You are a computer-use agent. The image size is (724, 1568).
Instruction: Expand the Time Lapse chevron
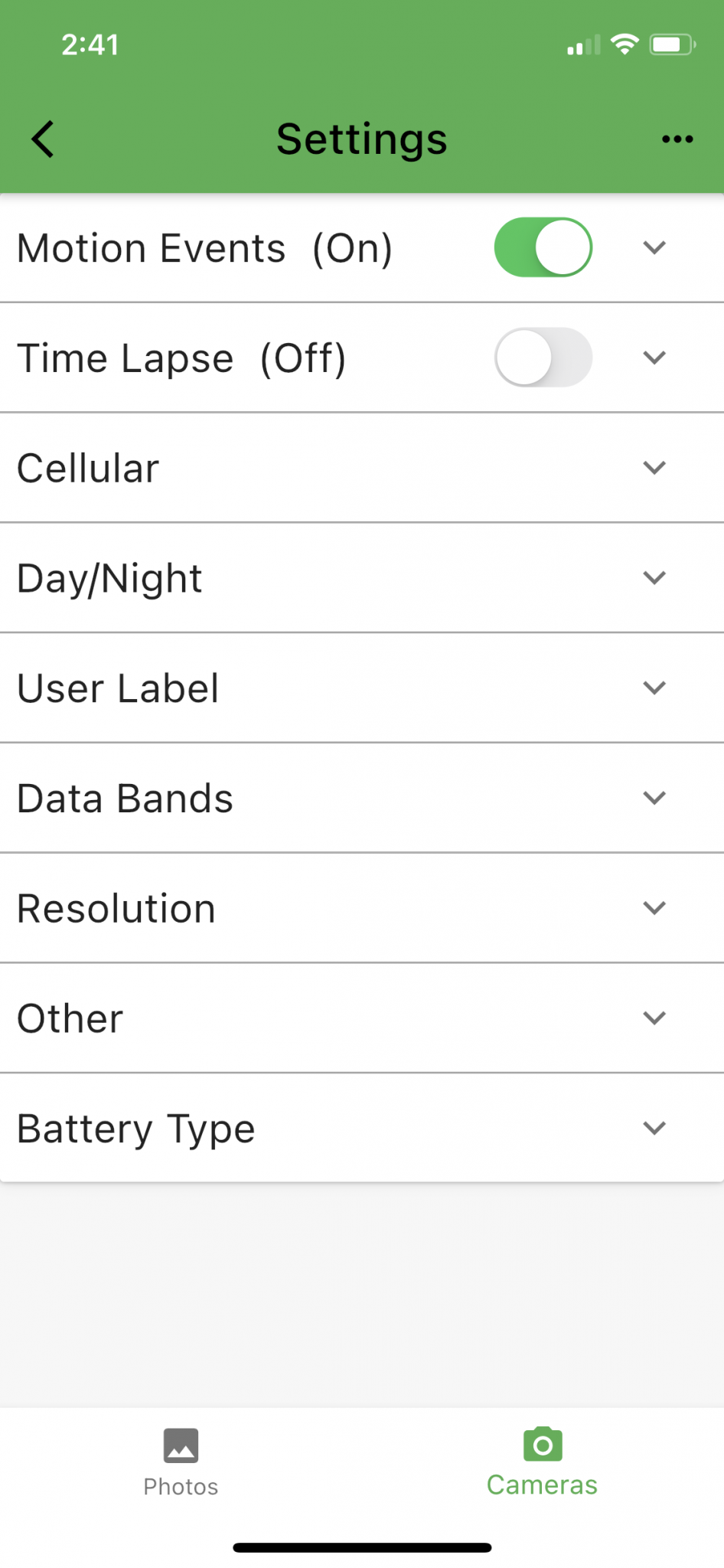coord(654,358)
